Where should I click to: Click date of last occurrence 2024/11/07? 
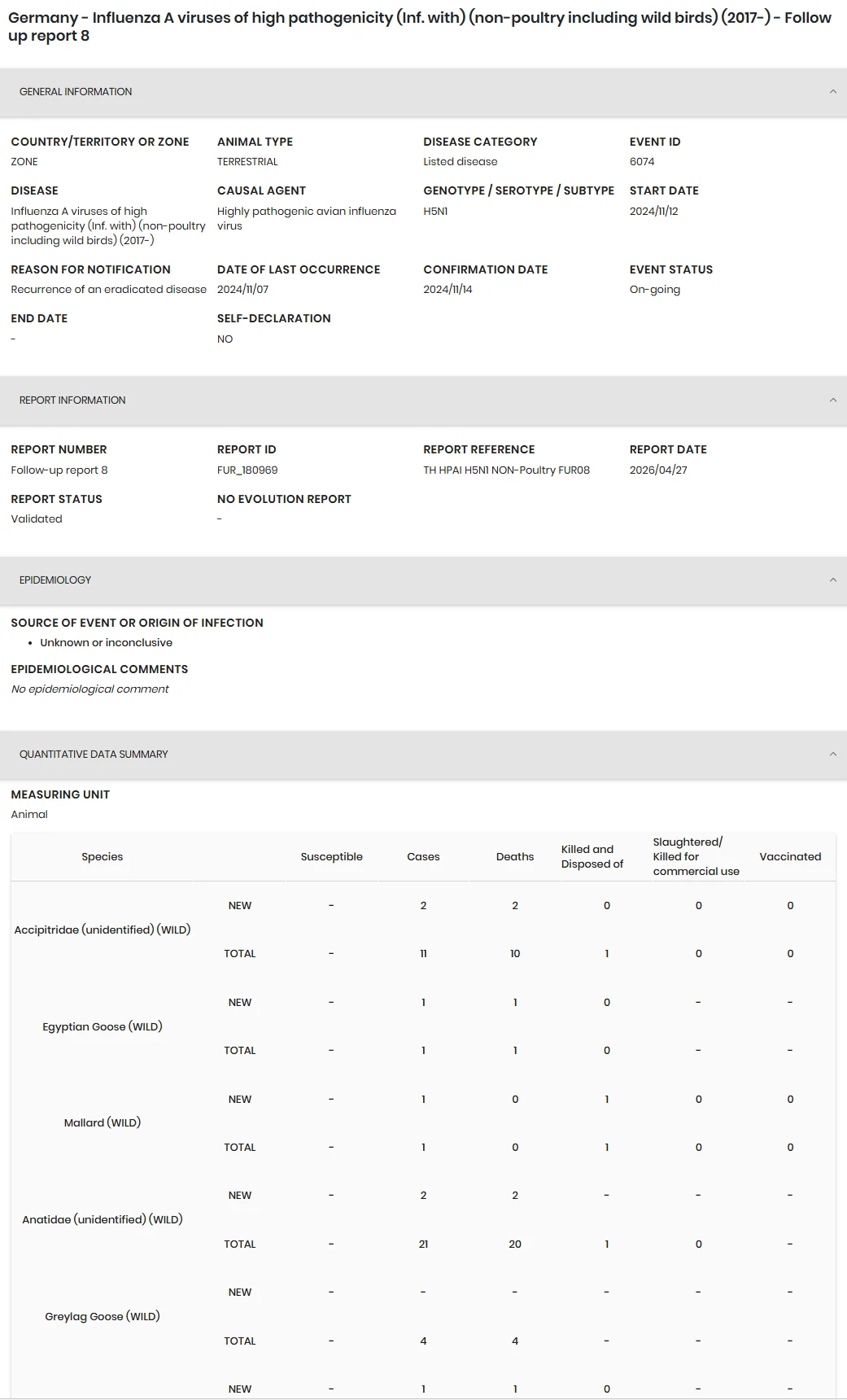(x=242, y=290)
